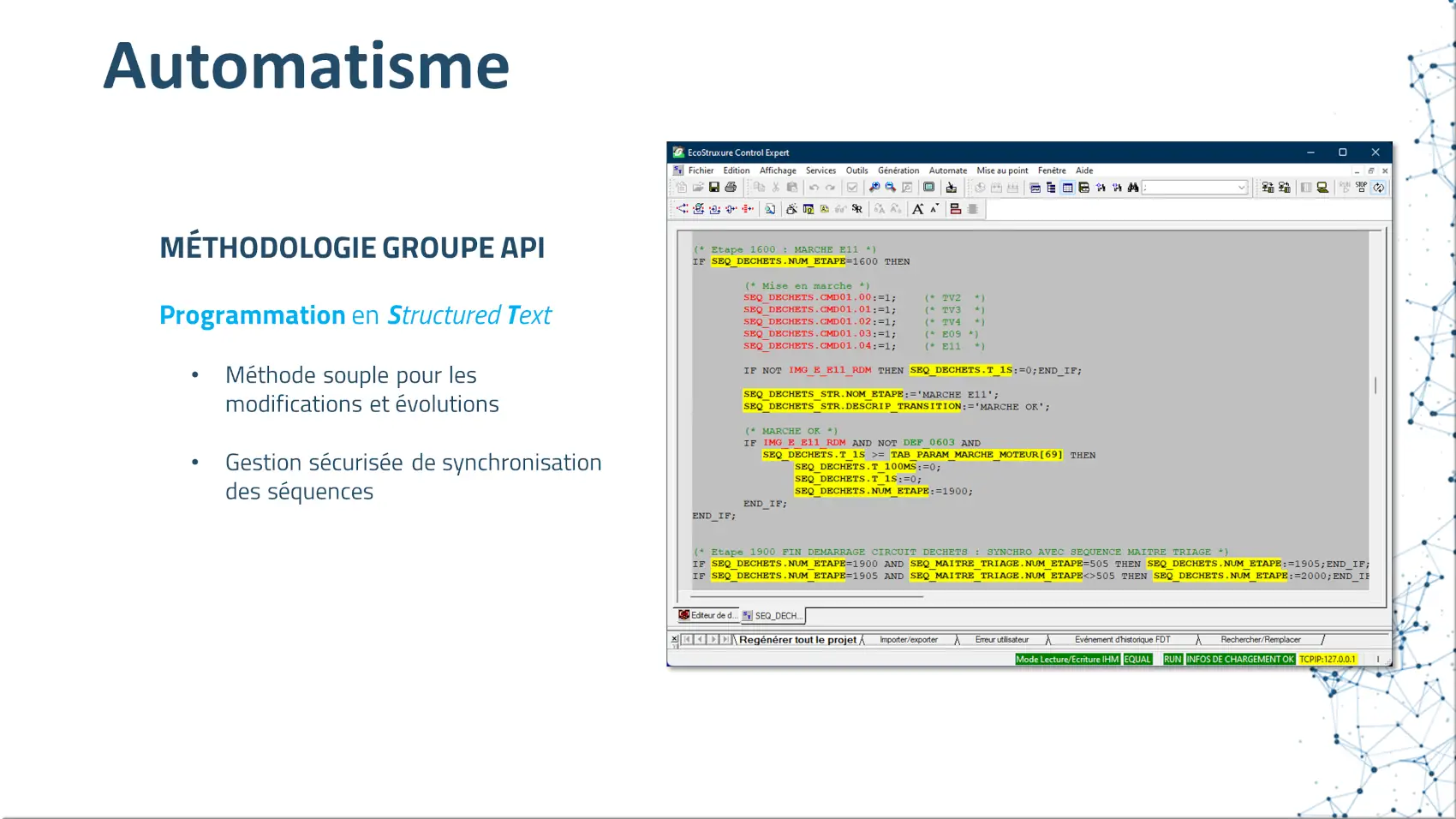This screenshot has height=819, width=1456.
Task: Select the Rechercher/Remplacer output tab
Action: coord(1261,640)
